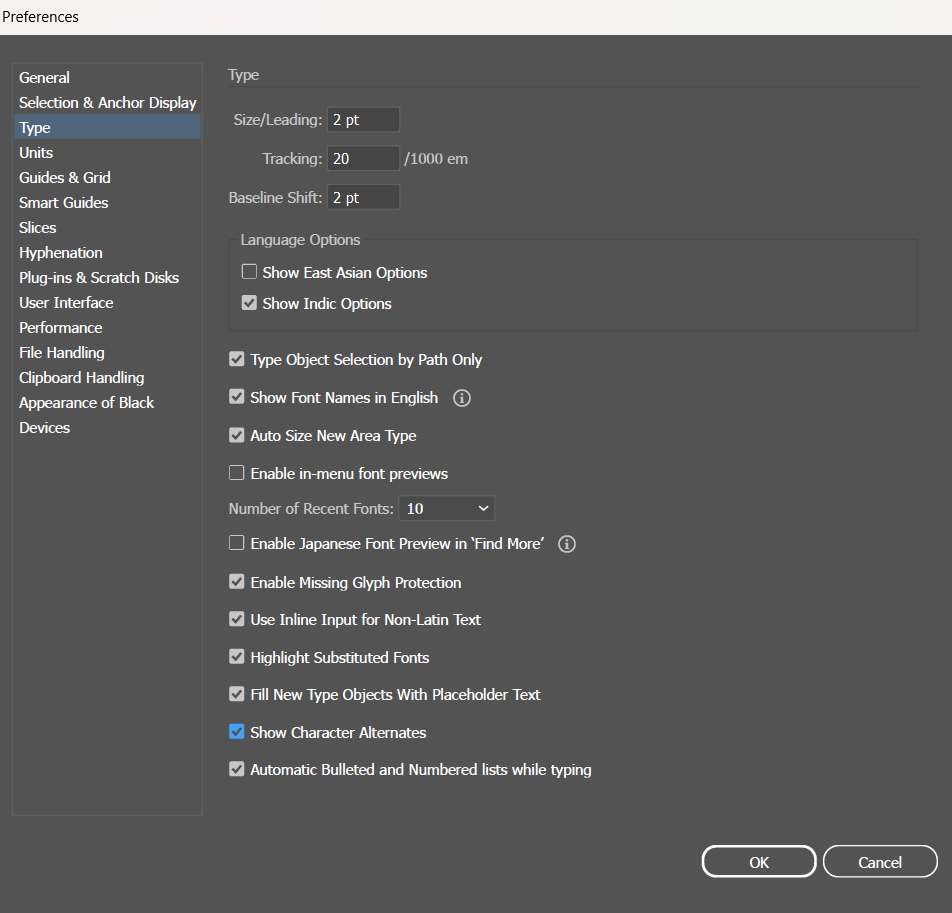Click info icon beside Show Font Names in English
This screenshot has width=952, height=913.
coord(461,398)
